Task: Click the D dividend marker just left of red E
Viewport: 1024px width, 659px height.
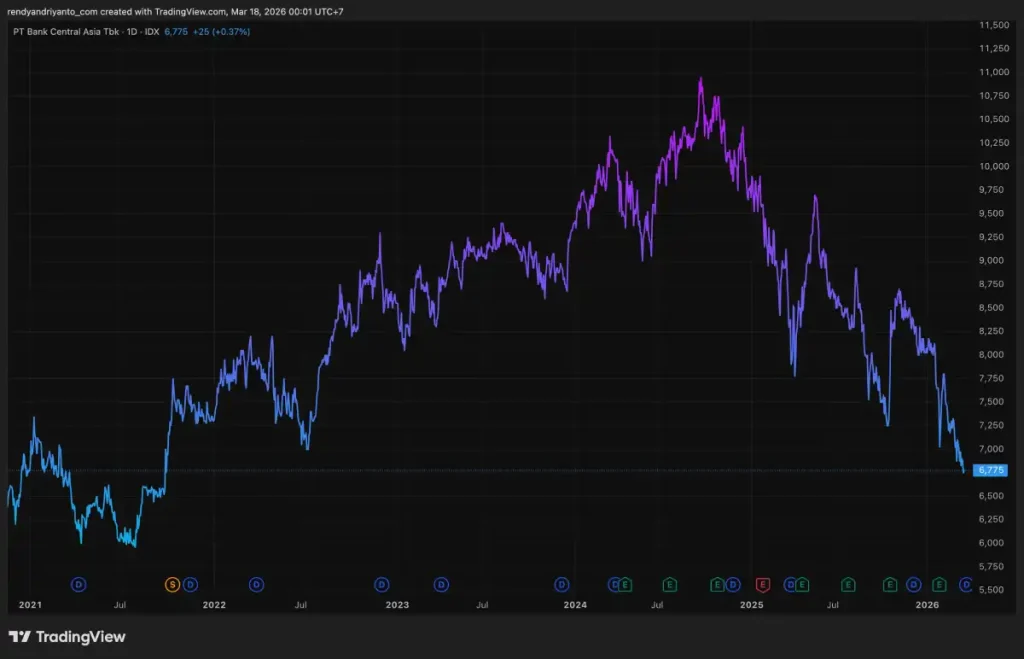Action: [x=733, y=584]
